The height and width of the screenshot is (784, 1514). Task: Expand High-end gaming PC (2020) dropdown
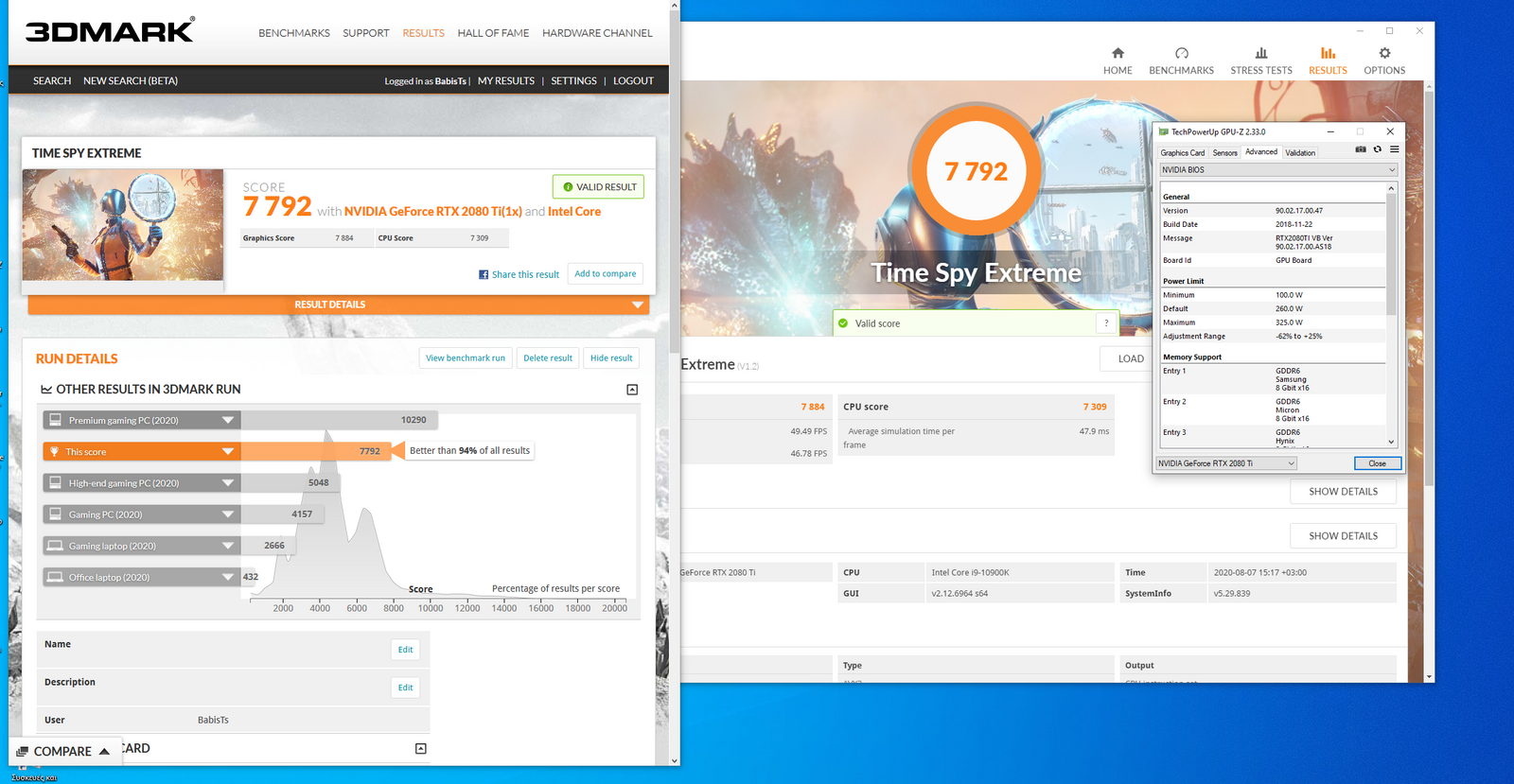pos(228,483)
